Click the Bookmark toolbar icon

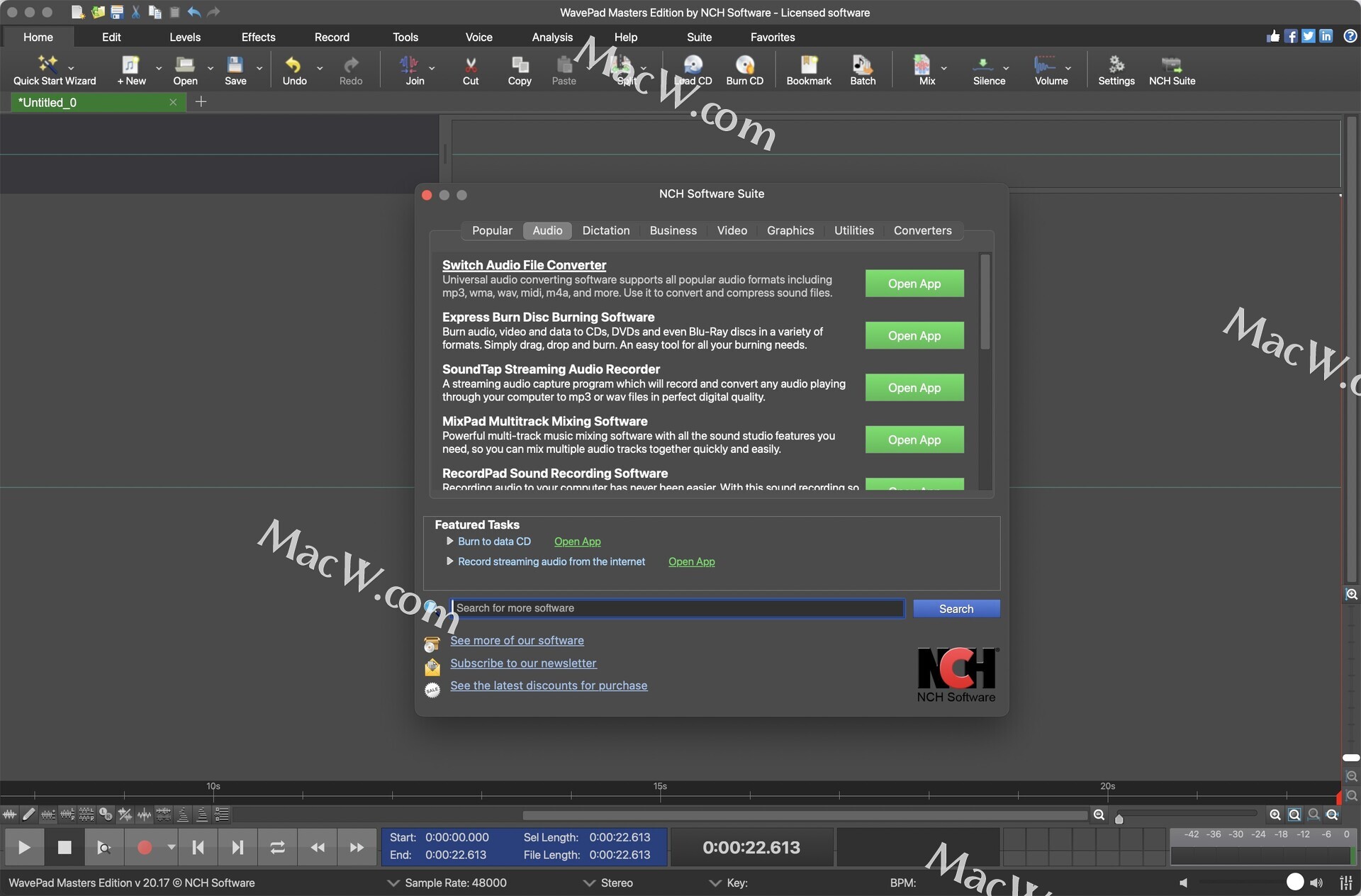pyautogui.click(x=808, y=65)
